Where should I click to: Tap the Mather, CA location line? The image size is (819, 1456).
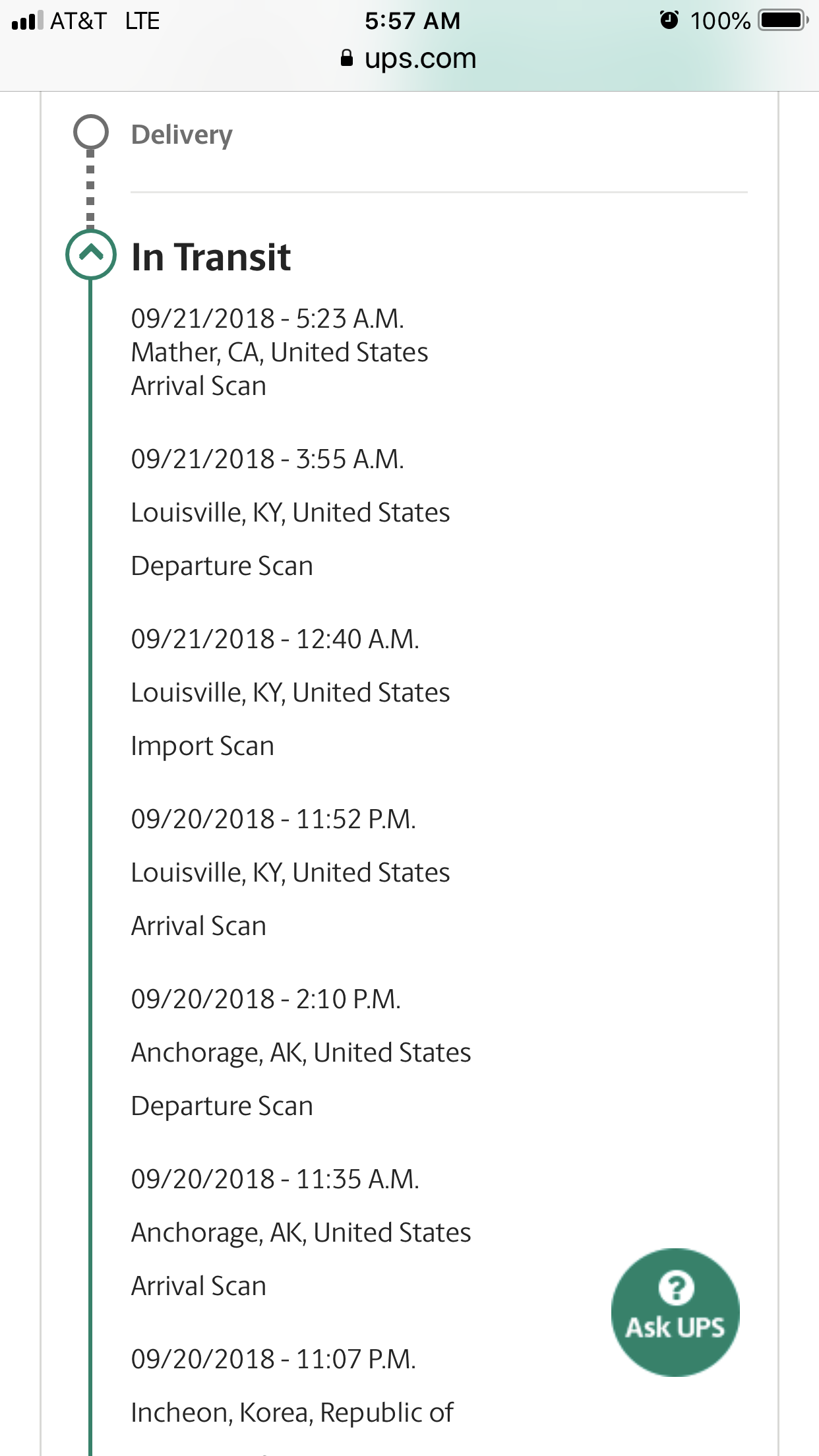coord(280,352)
